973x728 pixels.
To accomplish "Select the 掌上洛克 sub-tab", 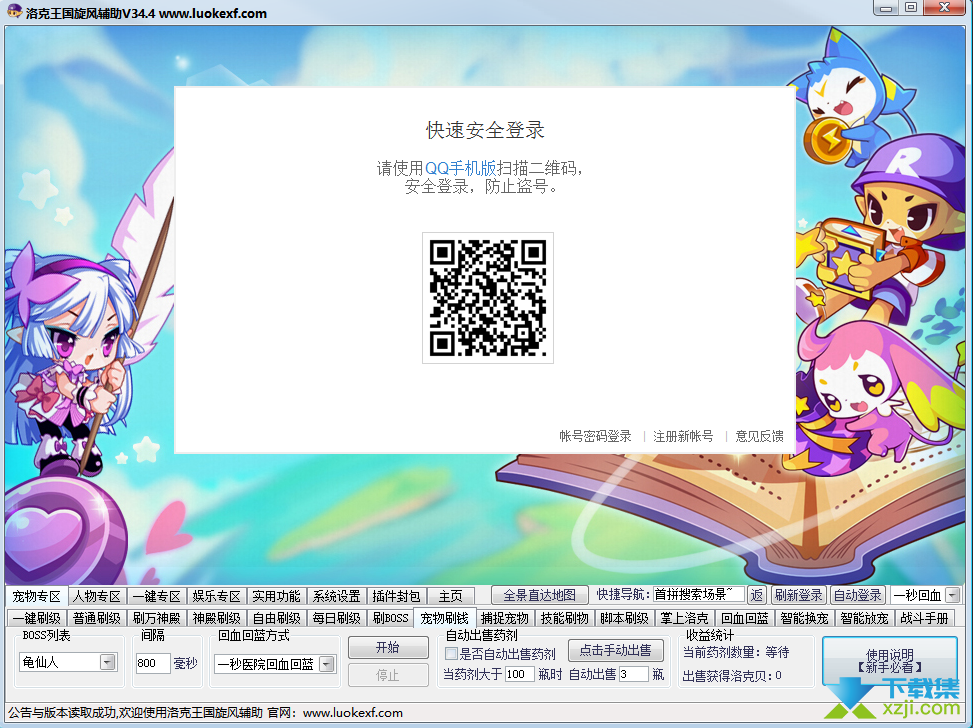I will pos(684,618).
